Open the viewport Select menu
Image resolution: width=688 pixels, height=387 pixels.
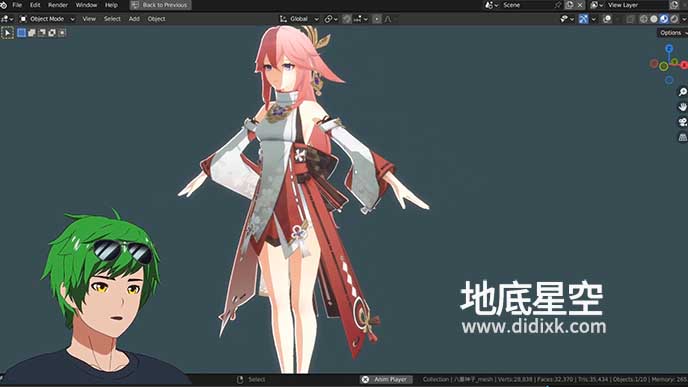point(112,19)
